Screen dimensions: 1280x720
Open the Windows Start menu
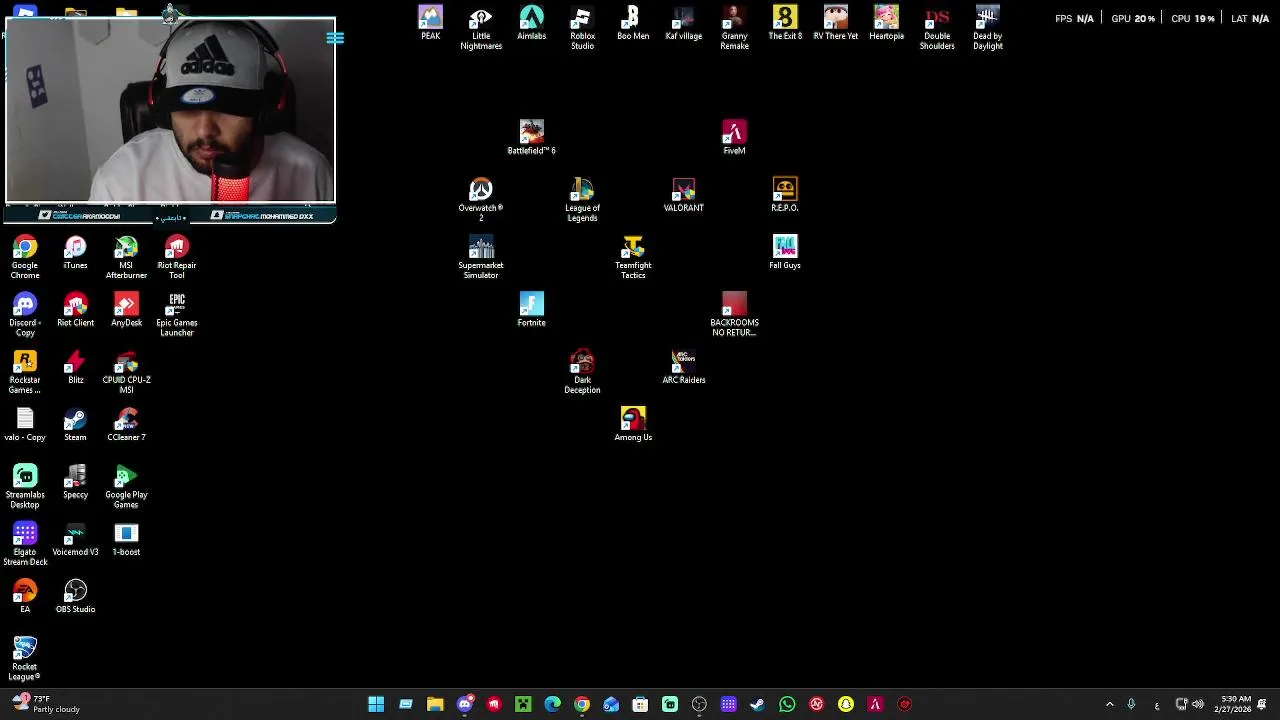(x=376, y=704)
